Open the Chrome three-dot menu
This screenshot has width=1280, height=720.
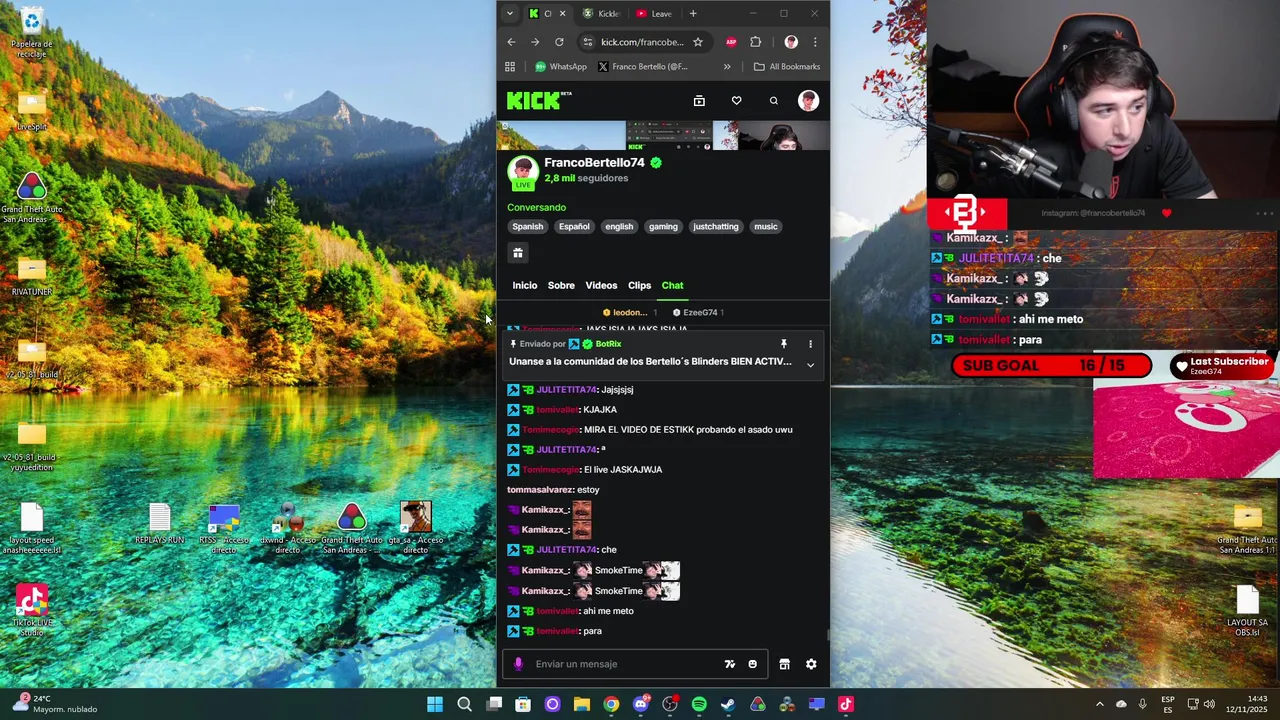(x=815, y=42)
